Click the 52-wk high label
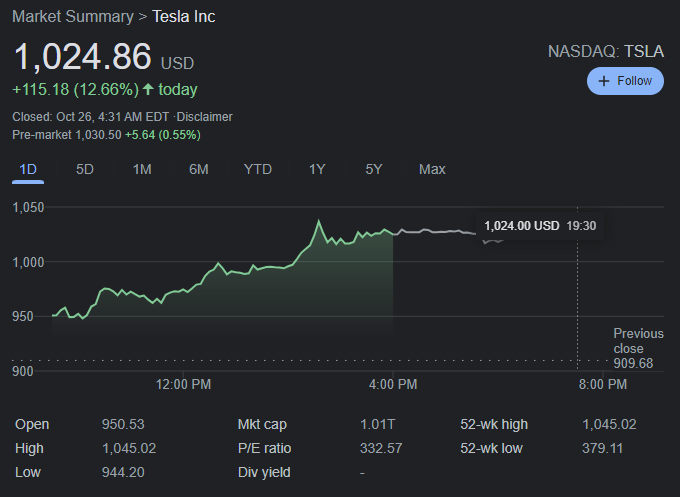680x497 pixels. tap(494, 424)
